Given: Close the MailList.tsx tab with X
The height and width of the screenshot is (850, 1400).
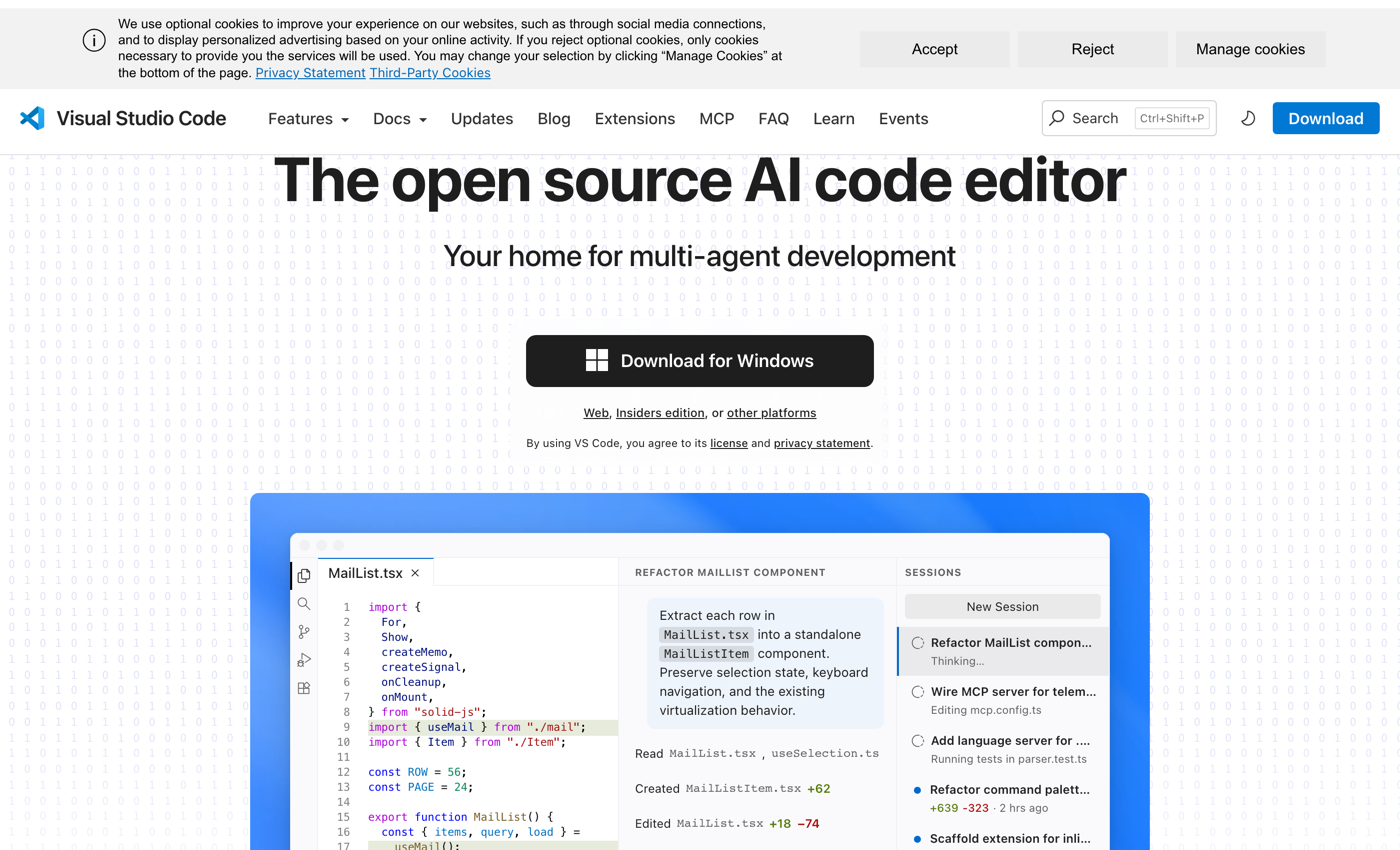Looking at the screenshot, I should click(415, 573).
